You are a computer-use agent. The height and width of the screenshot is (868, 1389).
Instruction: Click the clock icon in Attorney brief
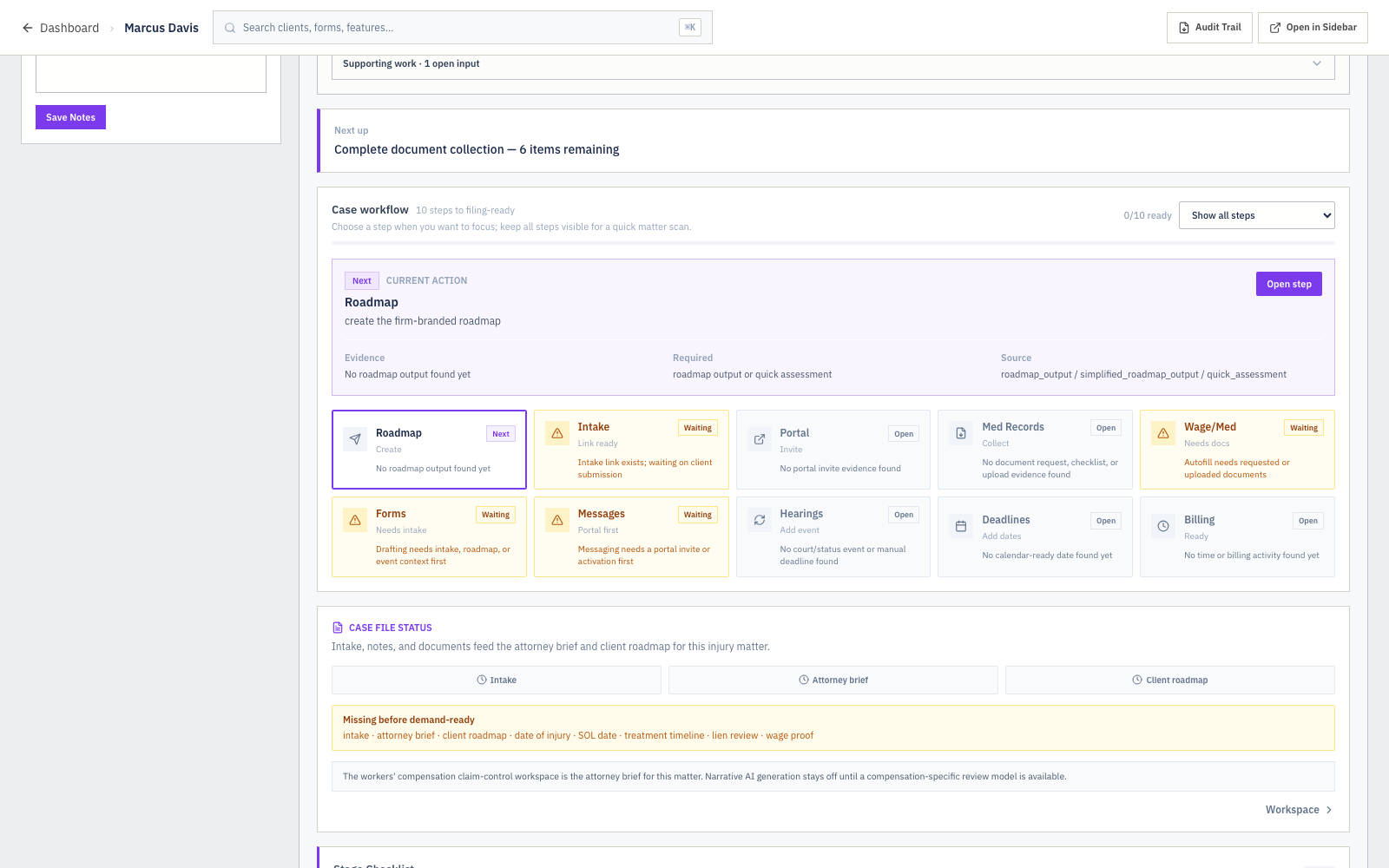click(x=804, y=680)
